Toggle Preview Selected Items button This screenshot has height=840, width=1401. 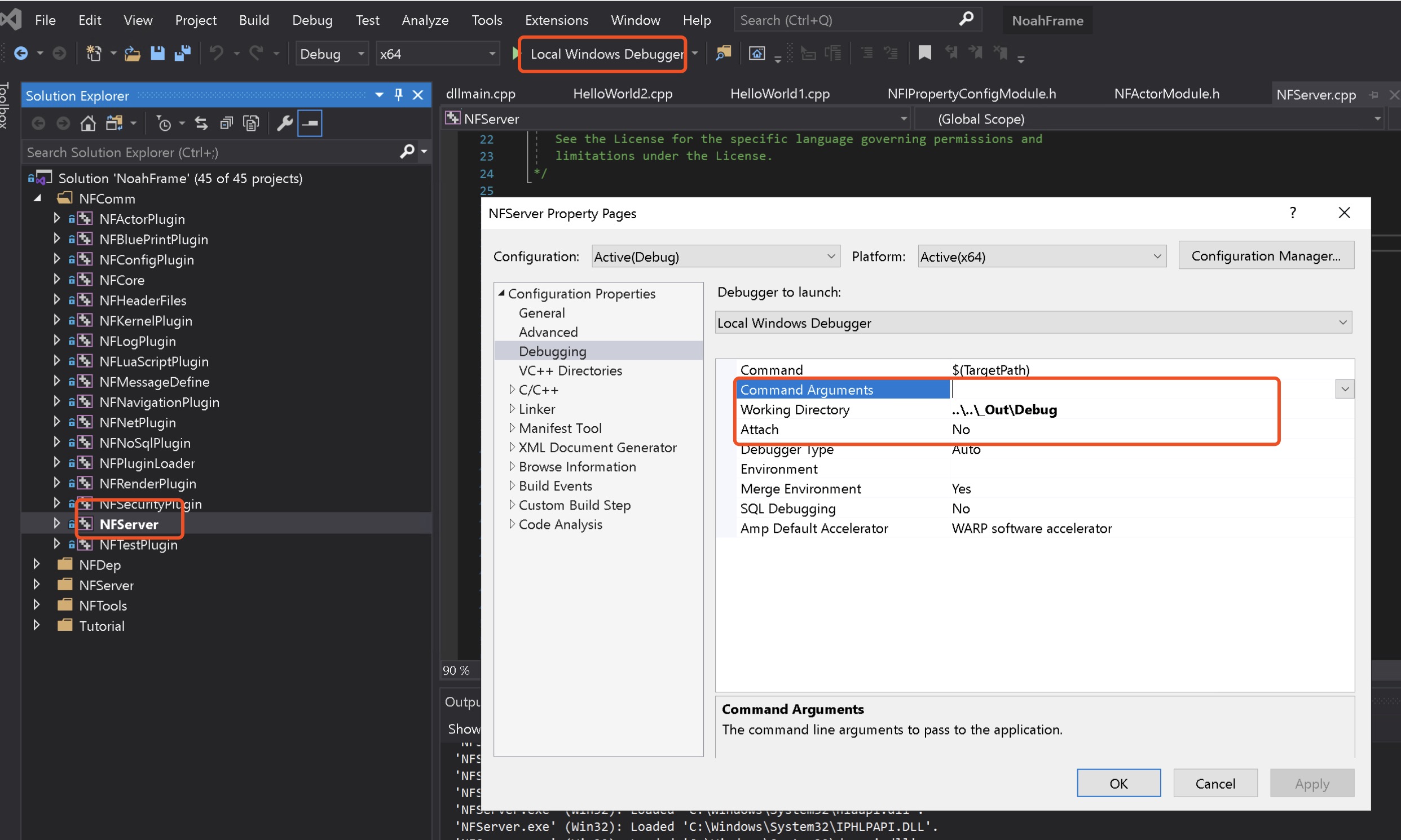coord(310,123)
